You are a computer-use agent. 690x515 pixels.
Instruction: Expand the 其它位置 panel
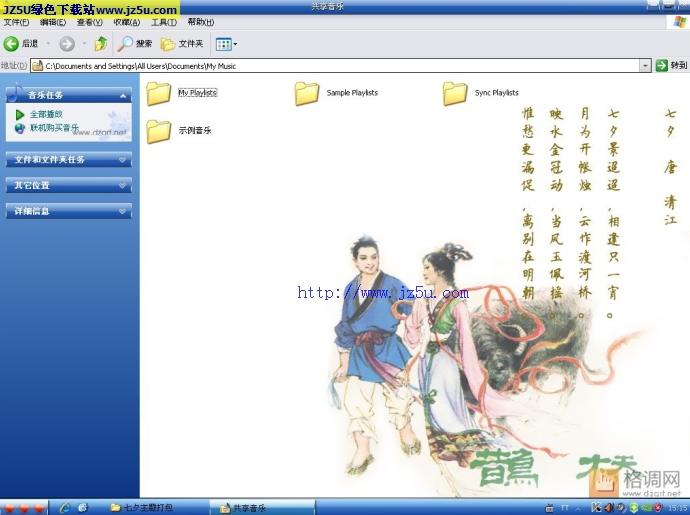pos(122,185)
